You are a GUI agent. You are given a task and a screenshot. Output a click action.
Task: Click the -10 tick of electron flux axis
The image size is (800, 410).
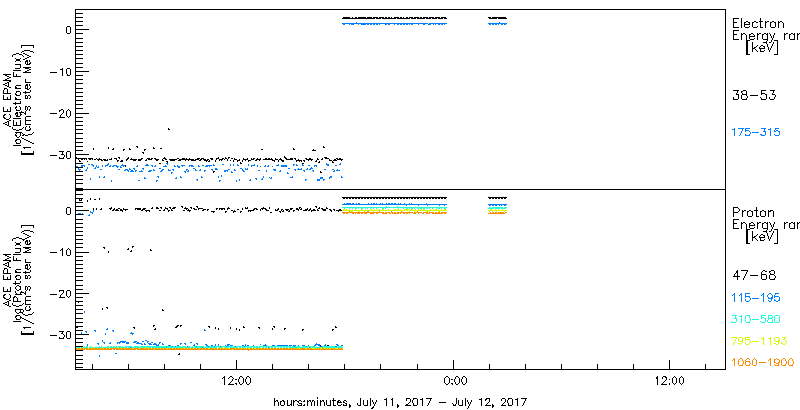coord(59,71)
